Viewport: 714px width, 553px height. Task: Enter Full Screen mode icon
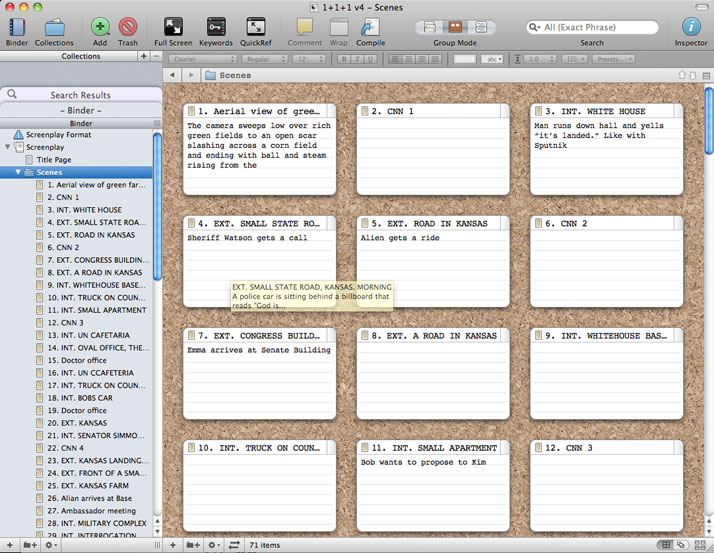click(173, 27)
